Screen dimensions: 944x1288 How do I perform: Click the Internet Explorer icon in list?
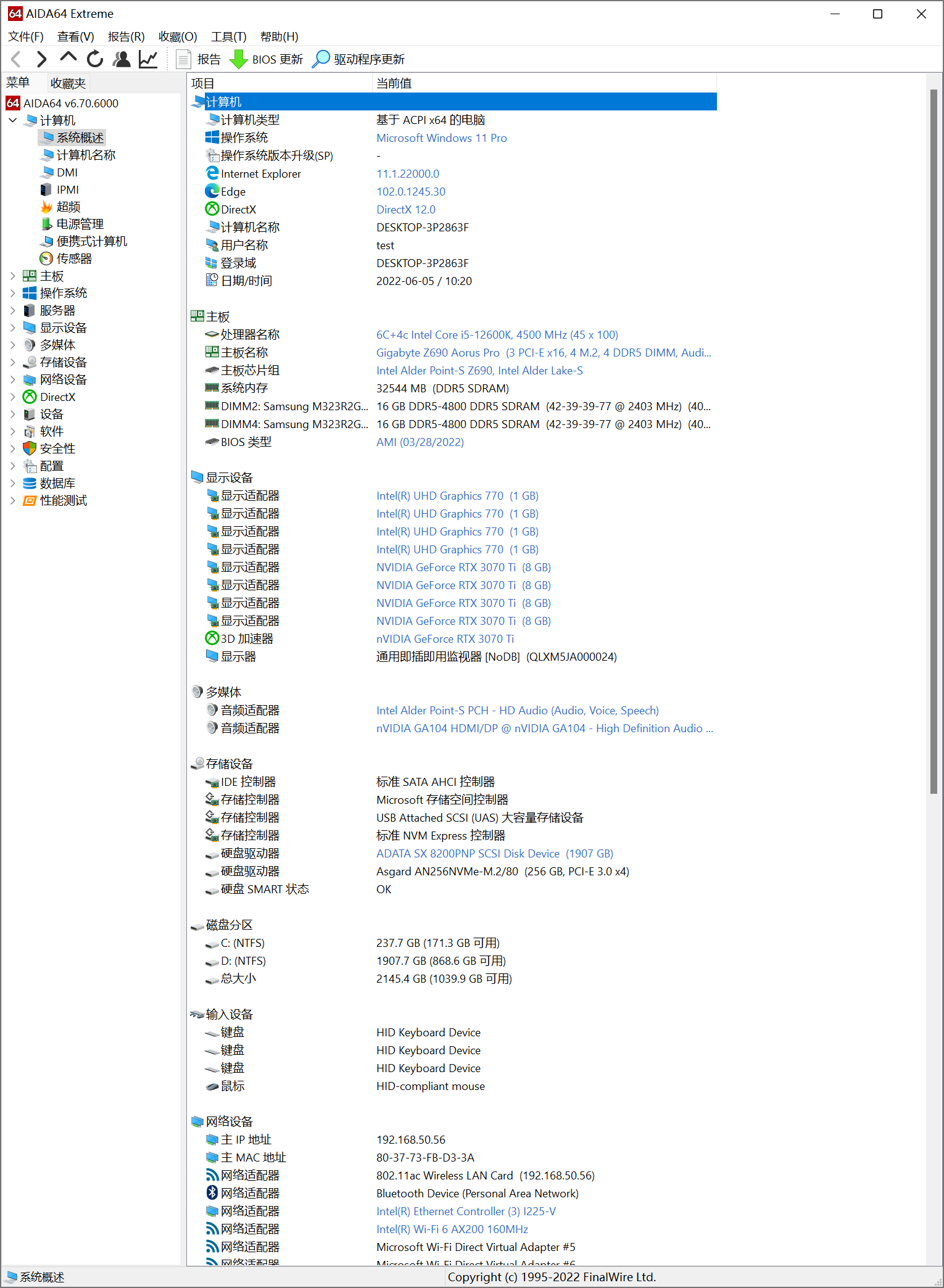click(x=212, y=173)
